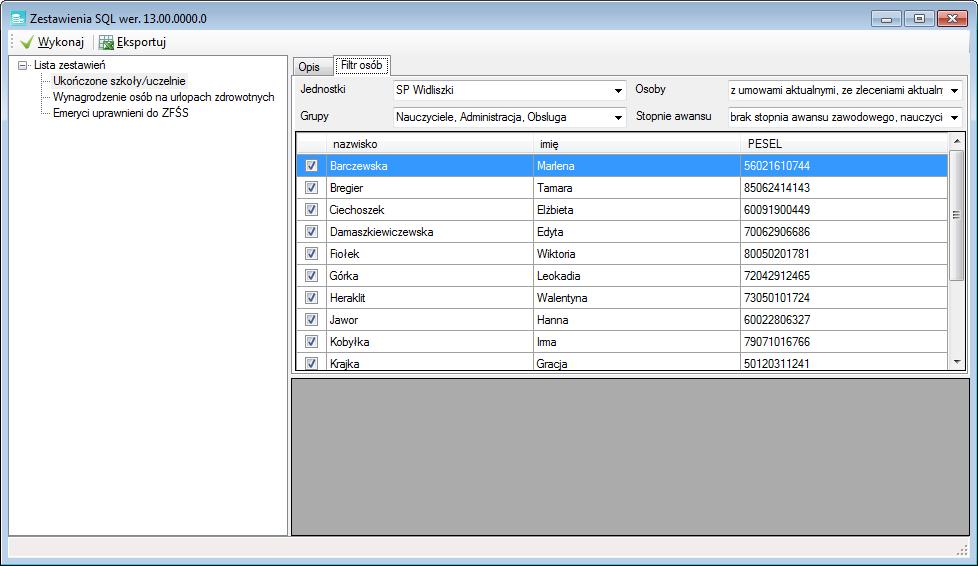Select the Filtr osób tab
This screenshot has height=566, width=978.
(x=362, y=65)
